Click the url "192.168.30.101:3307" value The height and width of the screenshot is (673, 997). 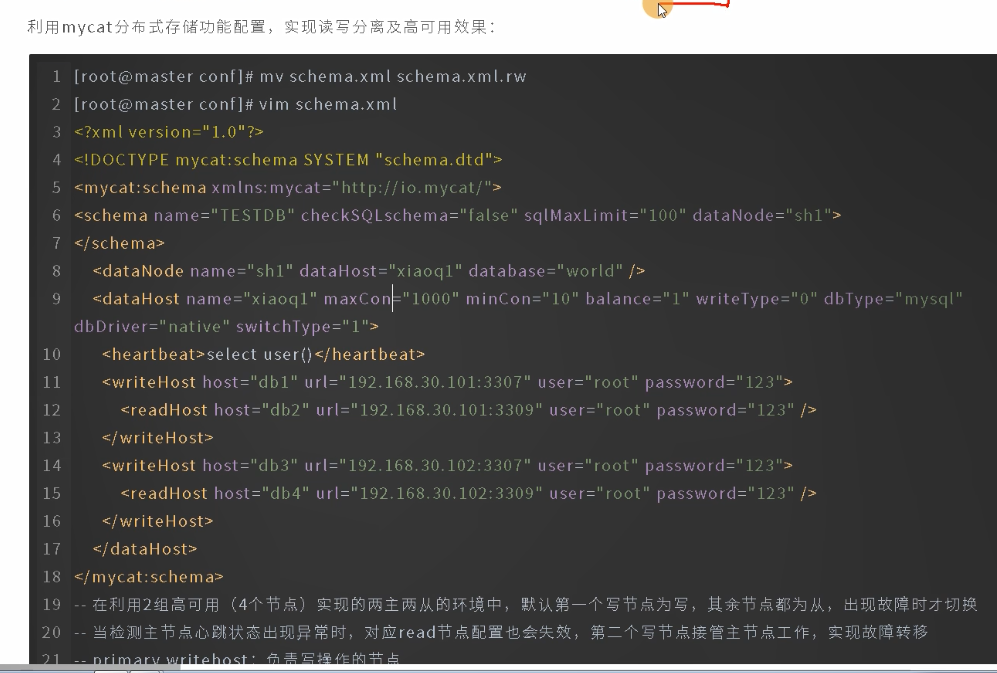pyautogui.click(x=436, y=382)
